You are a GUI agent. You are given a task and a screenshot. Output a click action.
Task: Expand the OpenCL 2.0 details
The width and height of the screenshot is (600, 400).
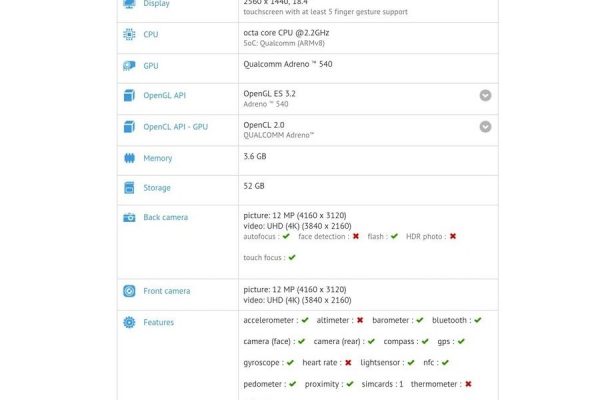(x=485, y=127)
